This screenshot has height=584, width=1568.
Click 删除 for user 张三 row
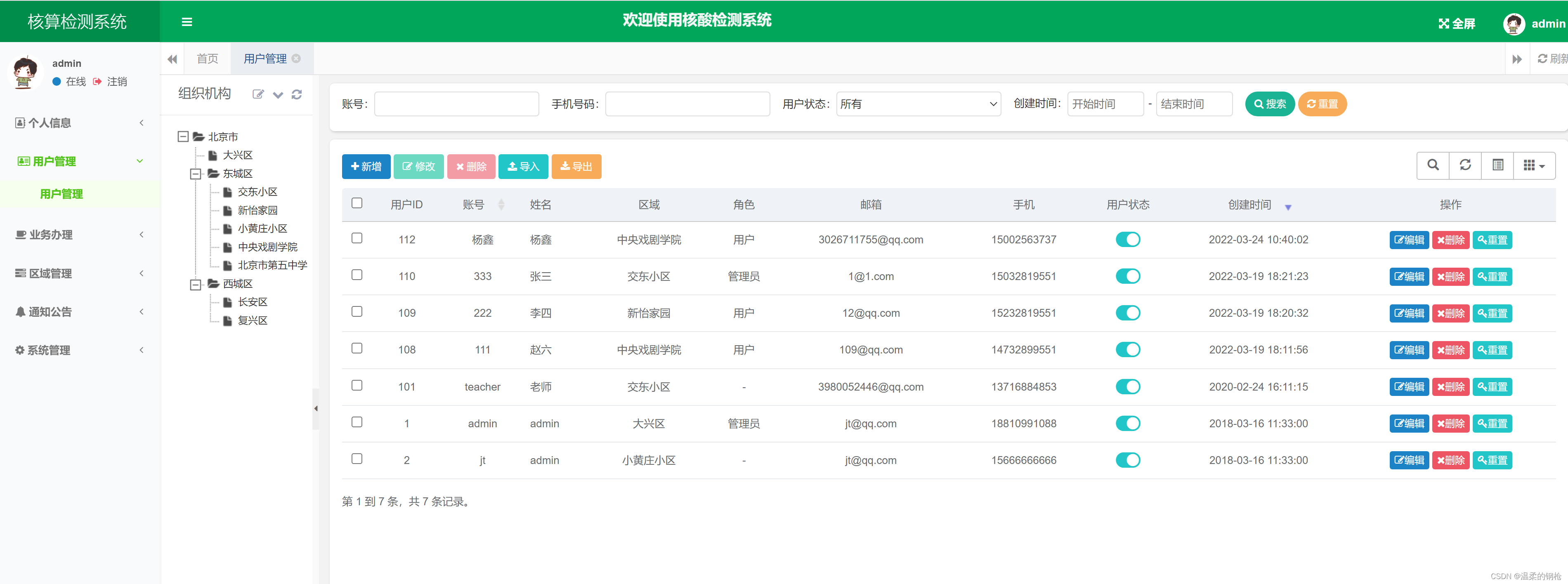point(1450,277)
